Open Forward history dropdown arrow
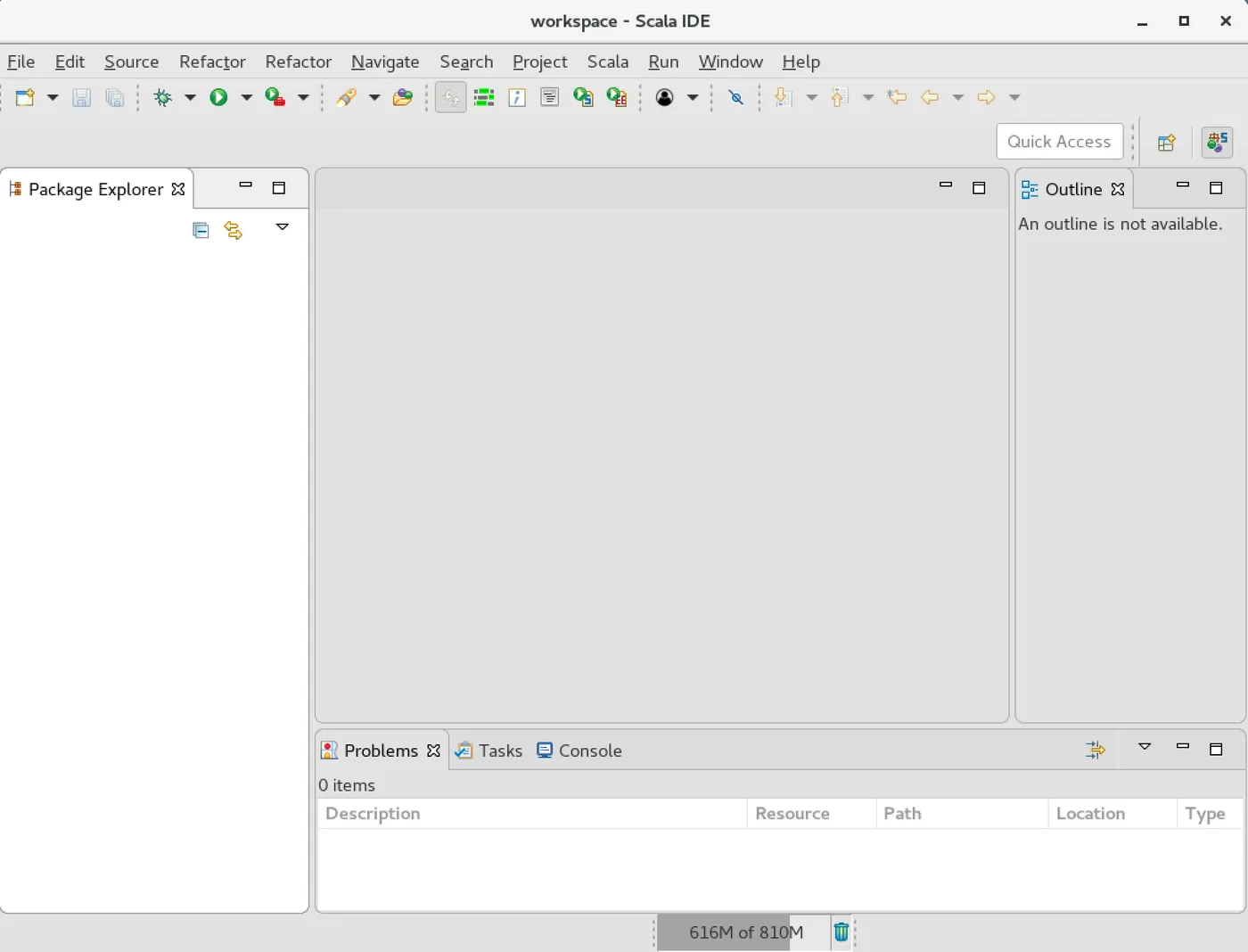The height and width of the screenshot is (952, 1248). [x=1014, y=97]
